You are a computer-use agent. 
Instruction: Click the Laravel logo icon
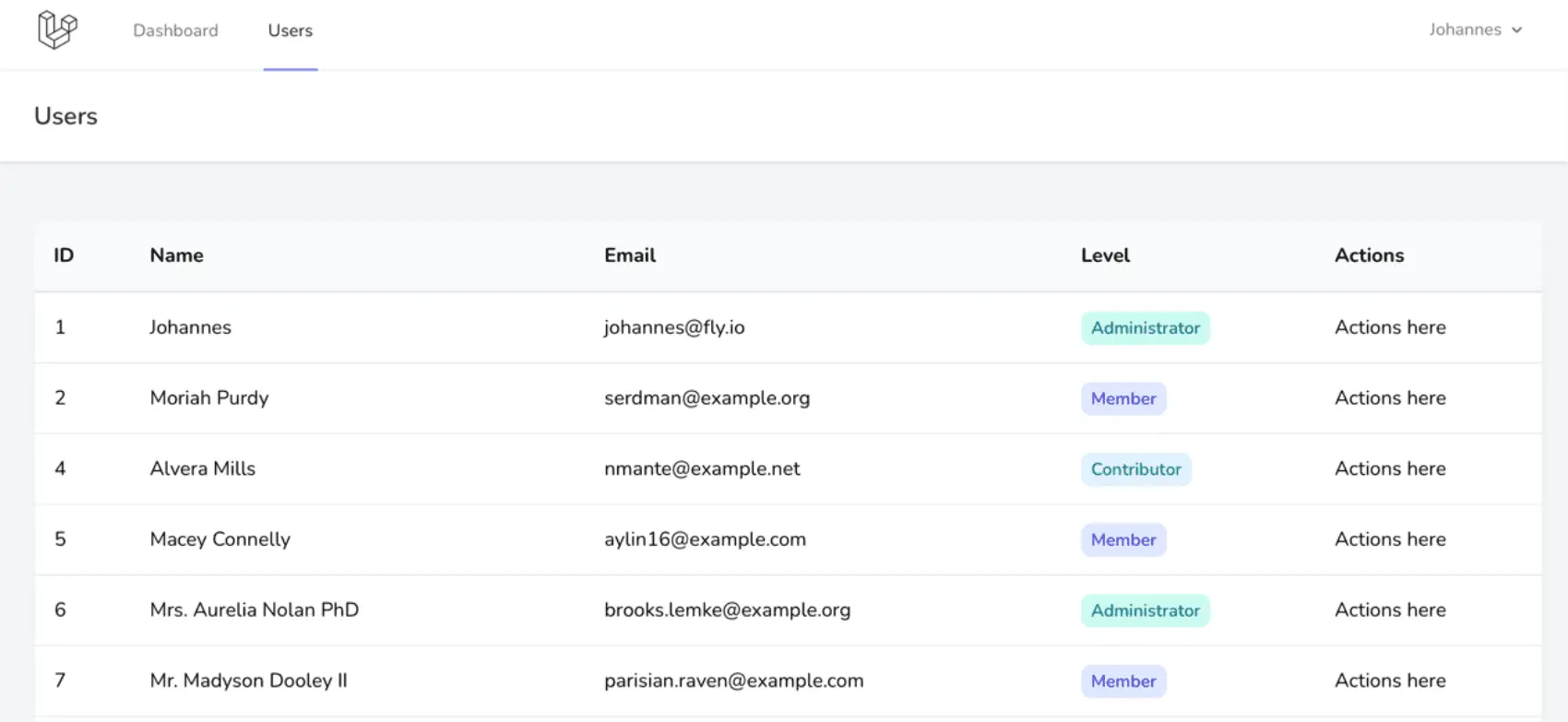tap(57, 30)
